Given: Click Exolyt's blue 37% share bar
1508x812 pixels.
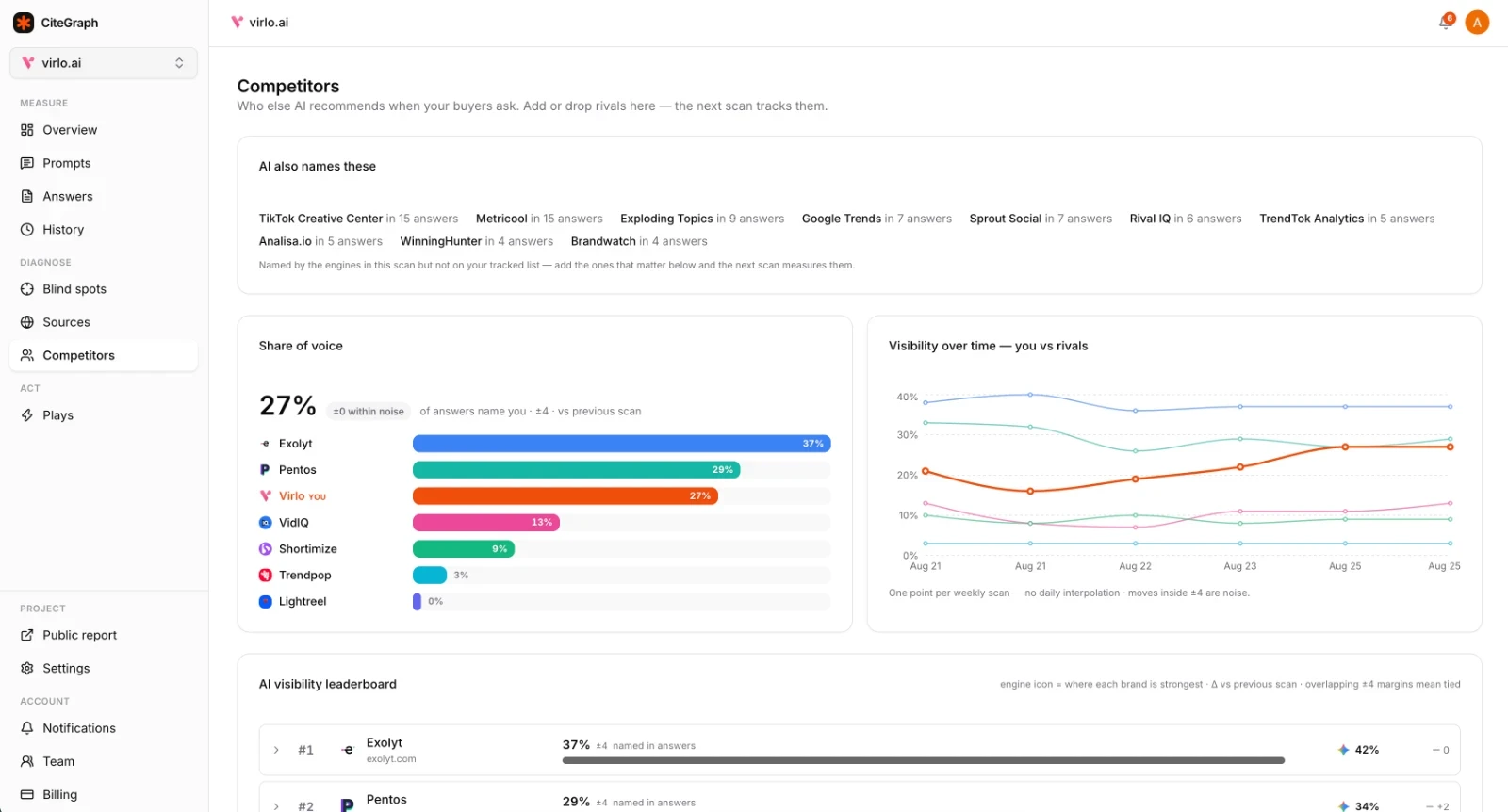Looking at the screenshot, I should point(622,444).
